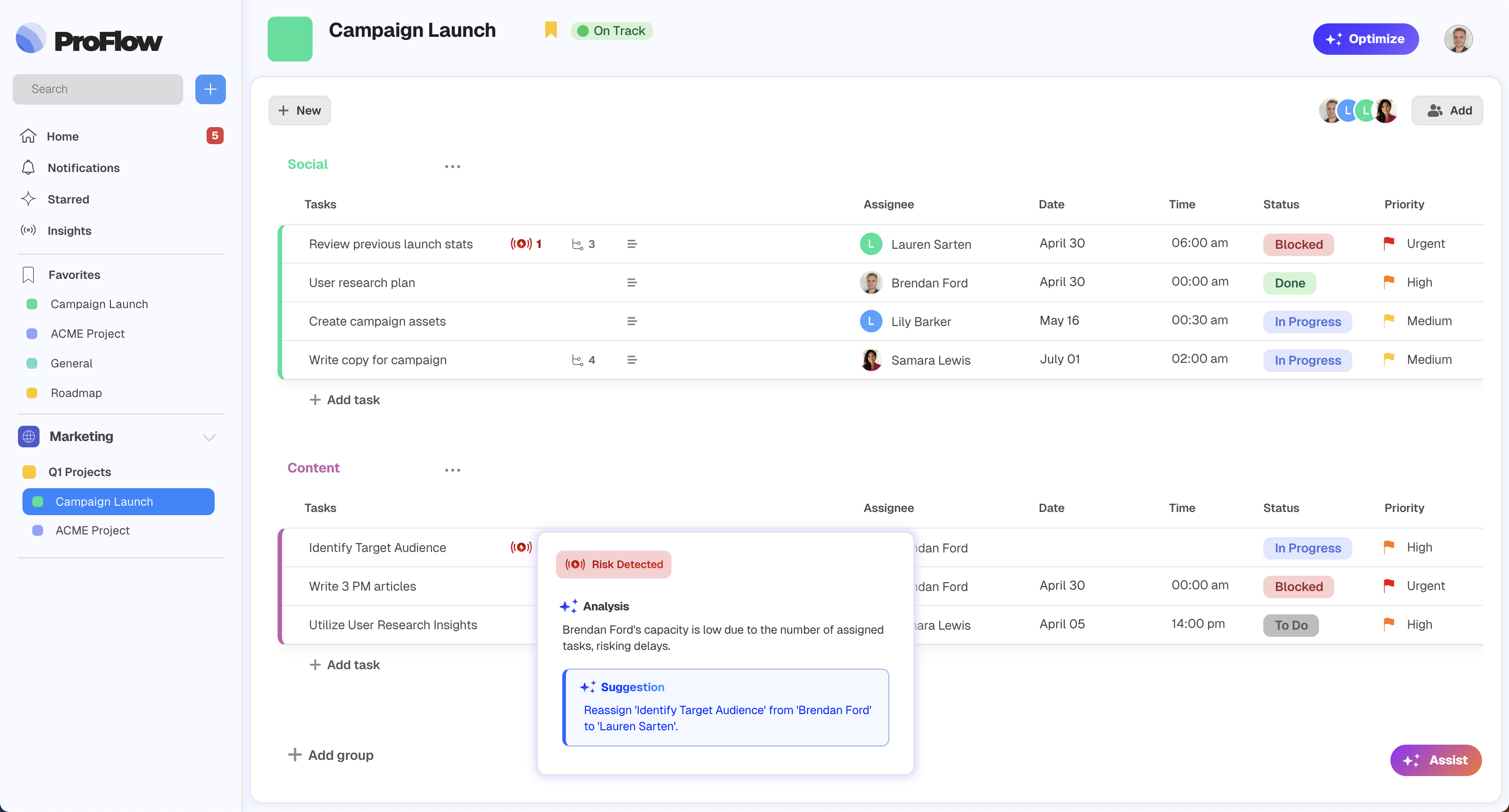Click the Assist button
Screen dimensions: 1509x812
click(1435, 760)
